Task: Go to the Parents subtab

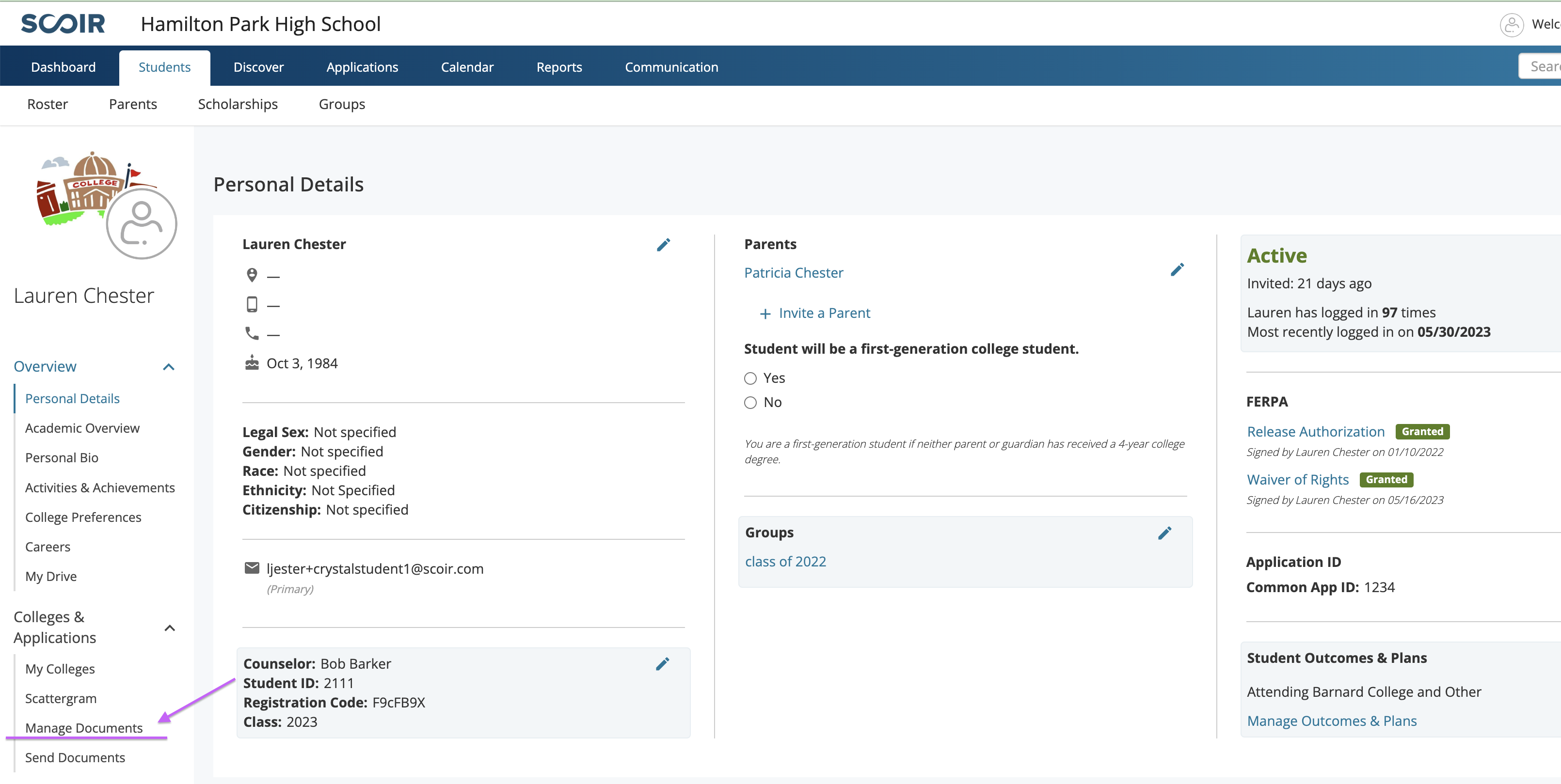Action: 133,104
